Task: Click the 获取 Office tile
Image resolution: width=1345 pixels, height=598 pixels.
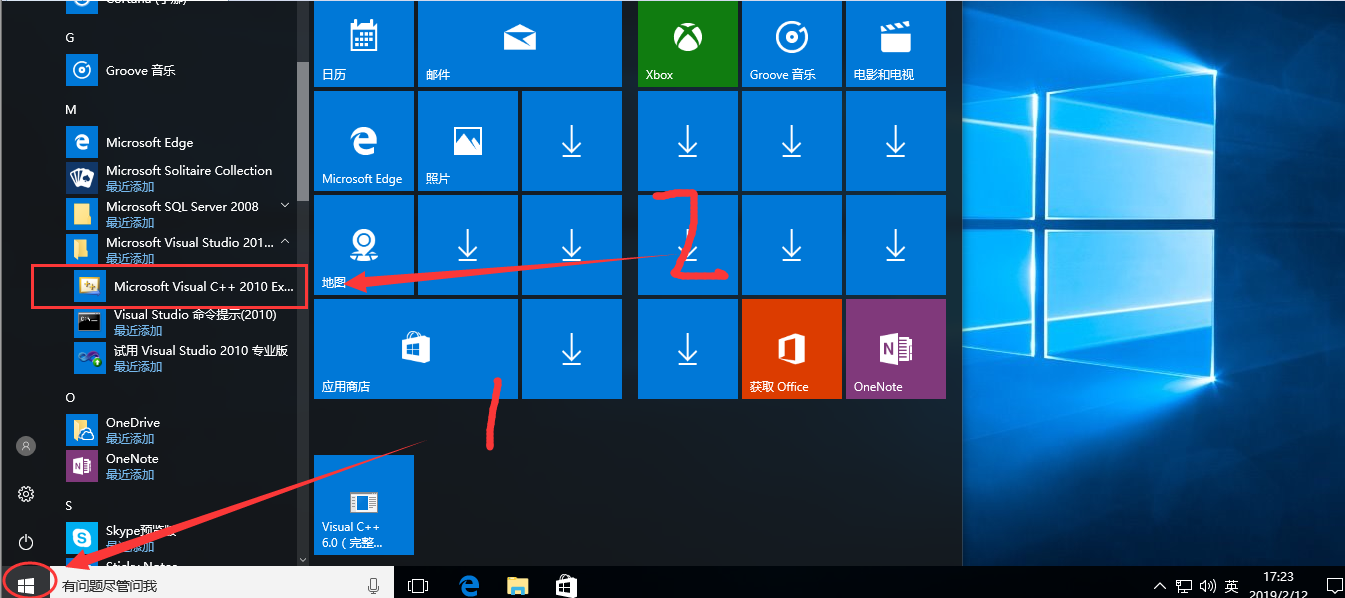Action: click(791, 349)
